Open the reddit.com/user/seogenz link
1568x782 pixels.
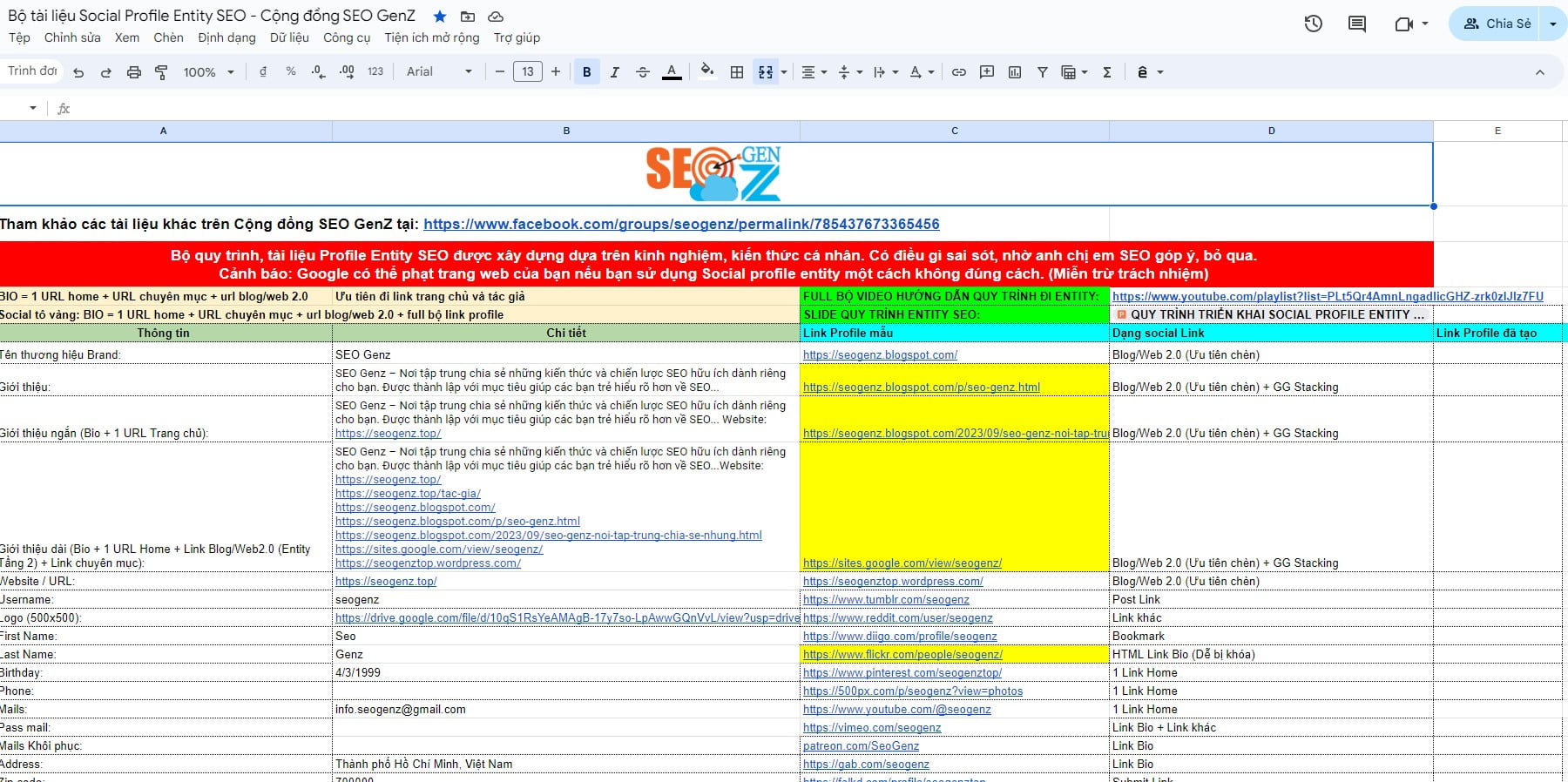coord(898,617)
